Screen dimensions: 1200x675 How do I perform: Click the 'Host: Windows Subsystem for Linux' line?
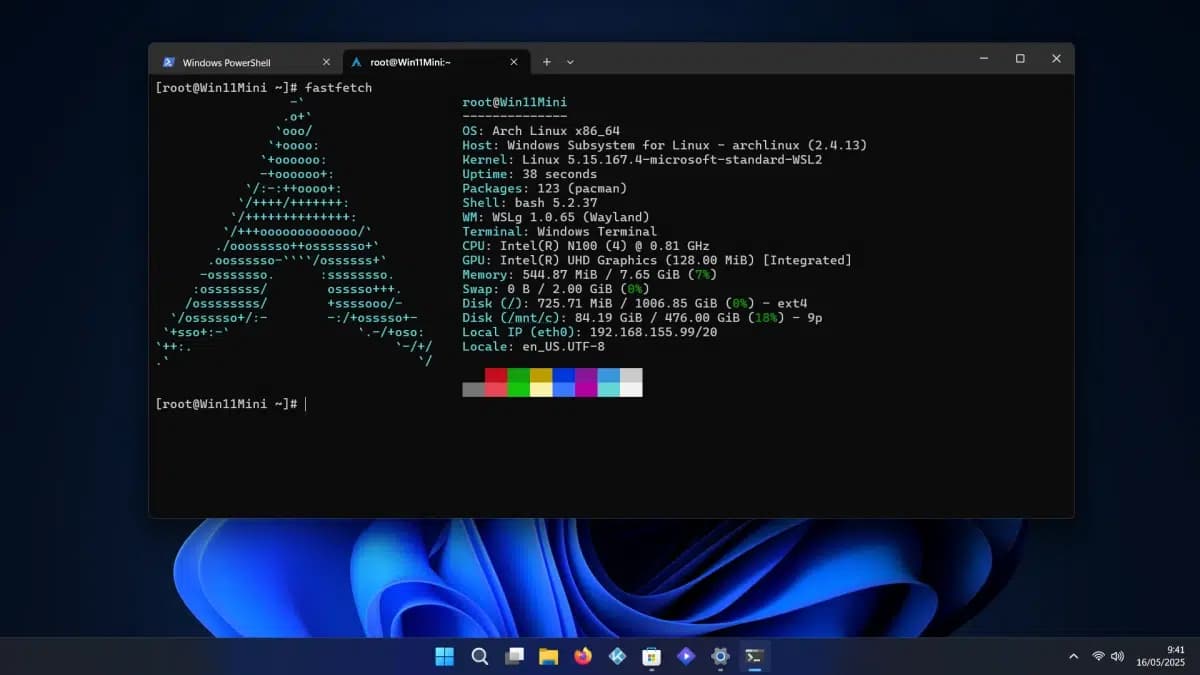[664, 145]
